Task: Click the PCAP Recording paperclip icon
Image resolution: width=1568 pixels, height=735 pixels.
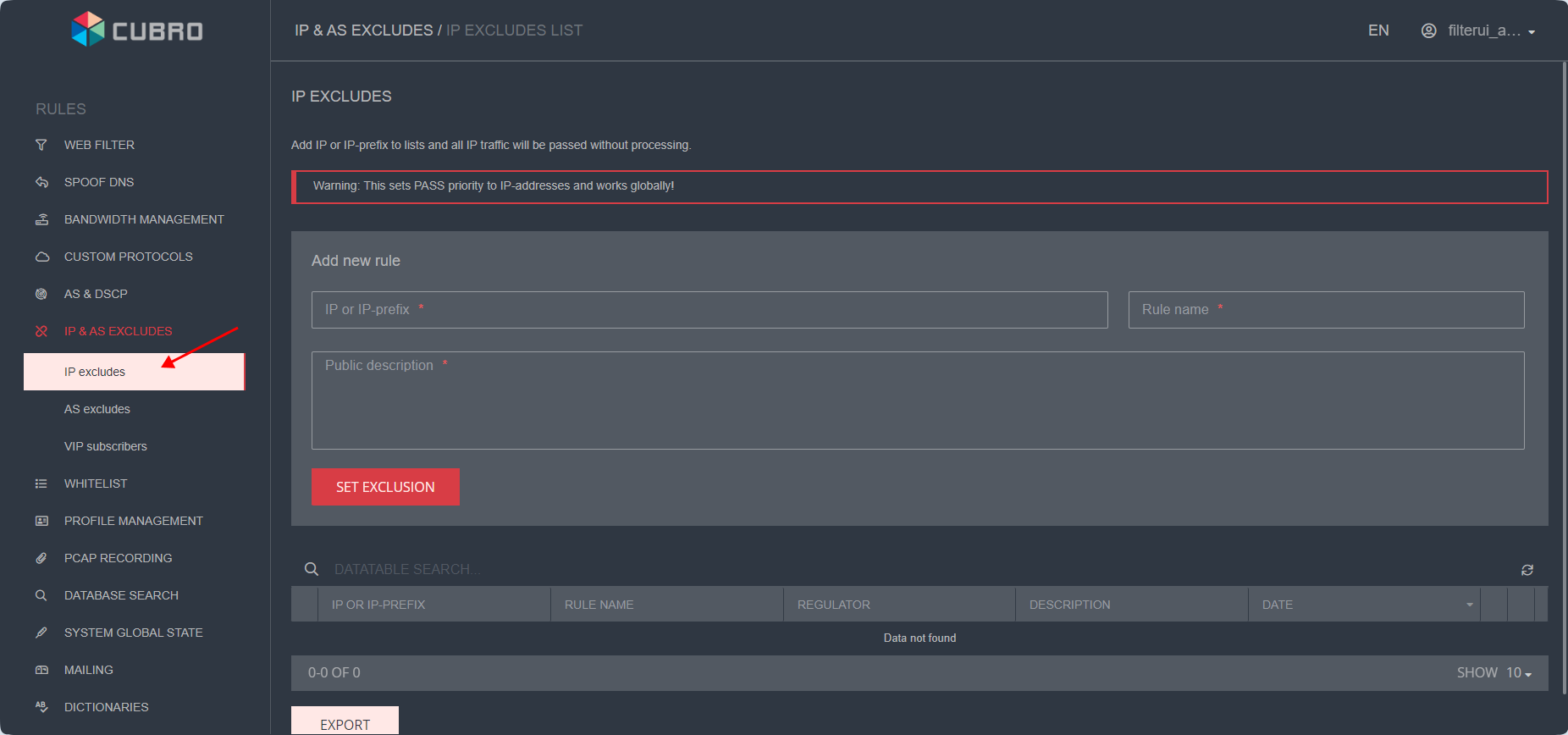Action: pos(41,558)
